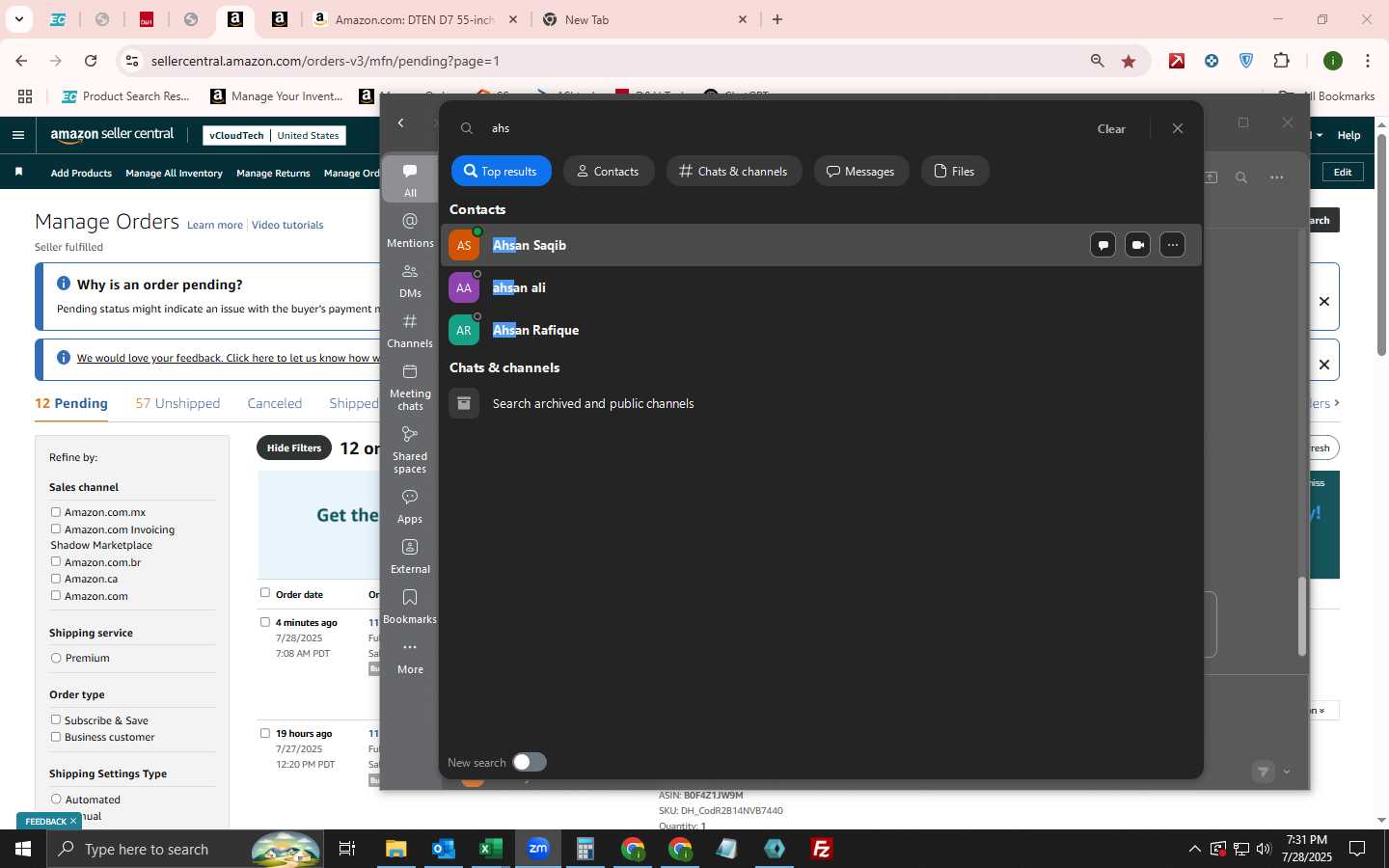Open the Learn more link
This screenshot has width=1389, height=868.
pyautogui.click(x=215, y=225)
